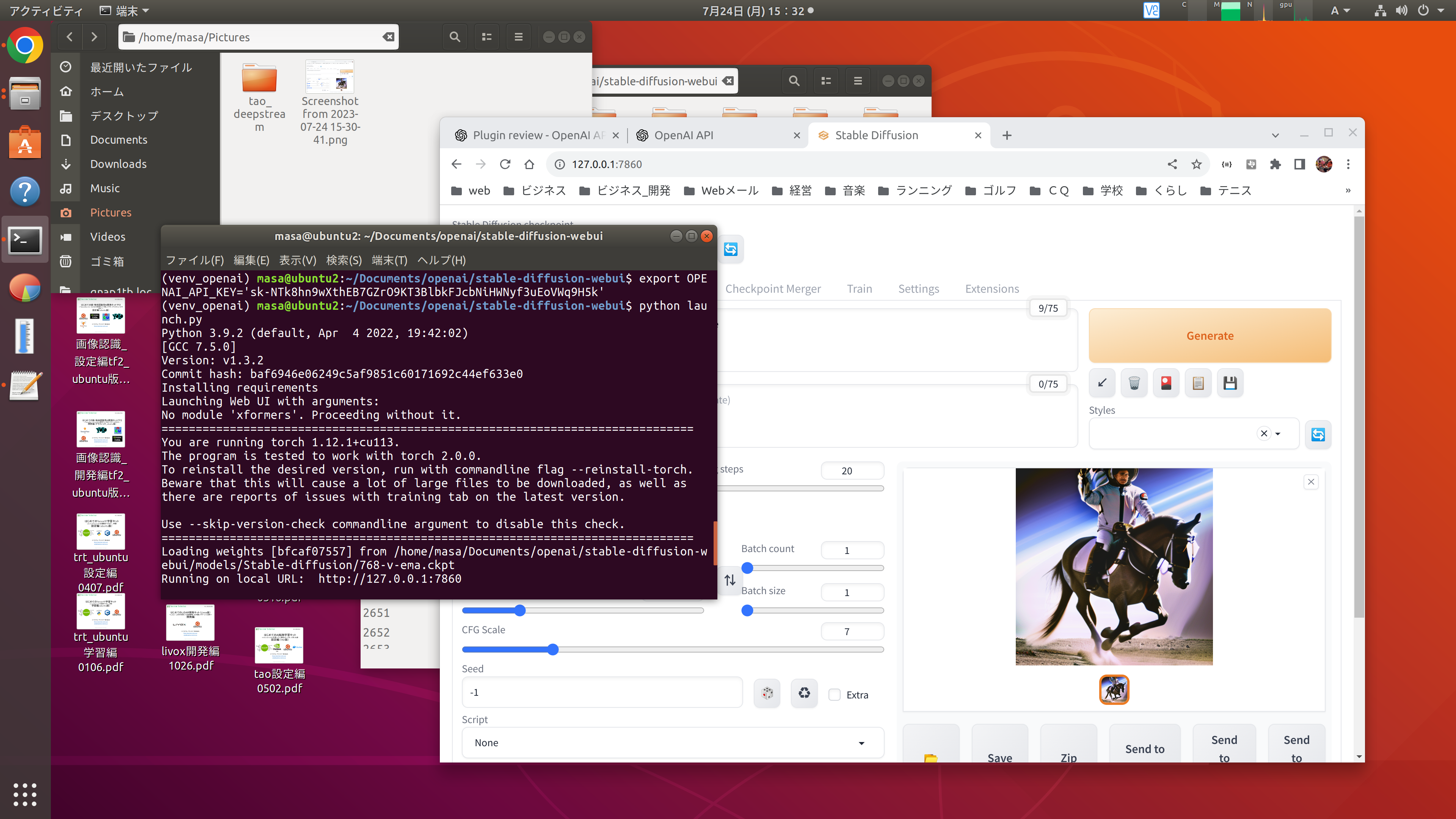Open Ubuntu Software from the dock
1456x819 pixels.
click(x=25, y=143)
